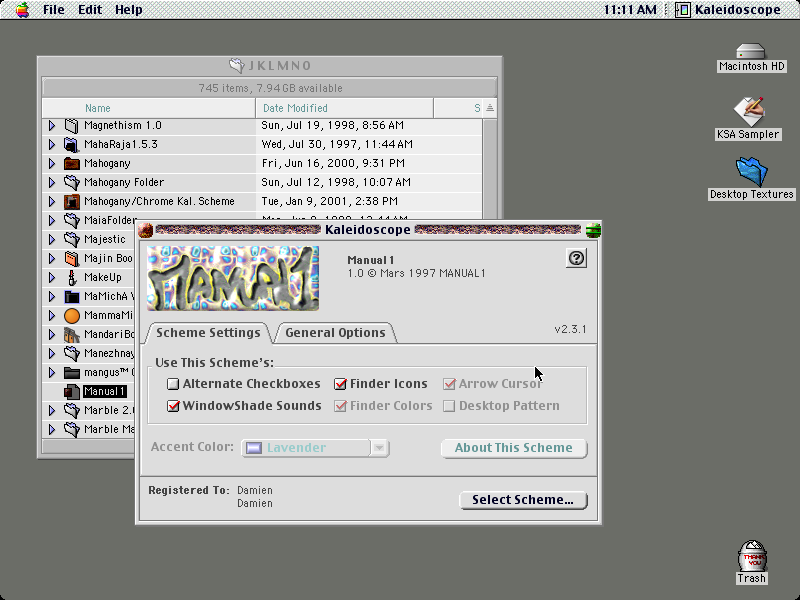Select the MakeUp icon
Image resolution: width=800 pixels, height=600 pixels.
tap(72, 278)
